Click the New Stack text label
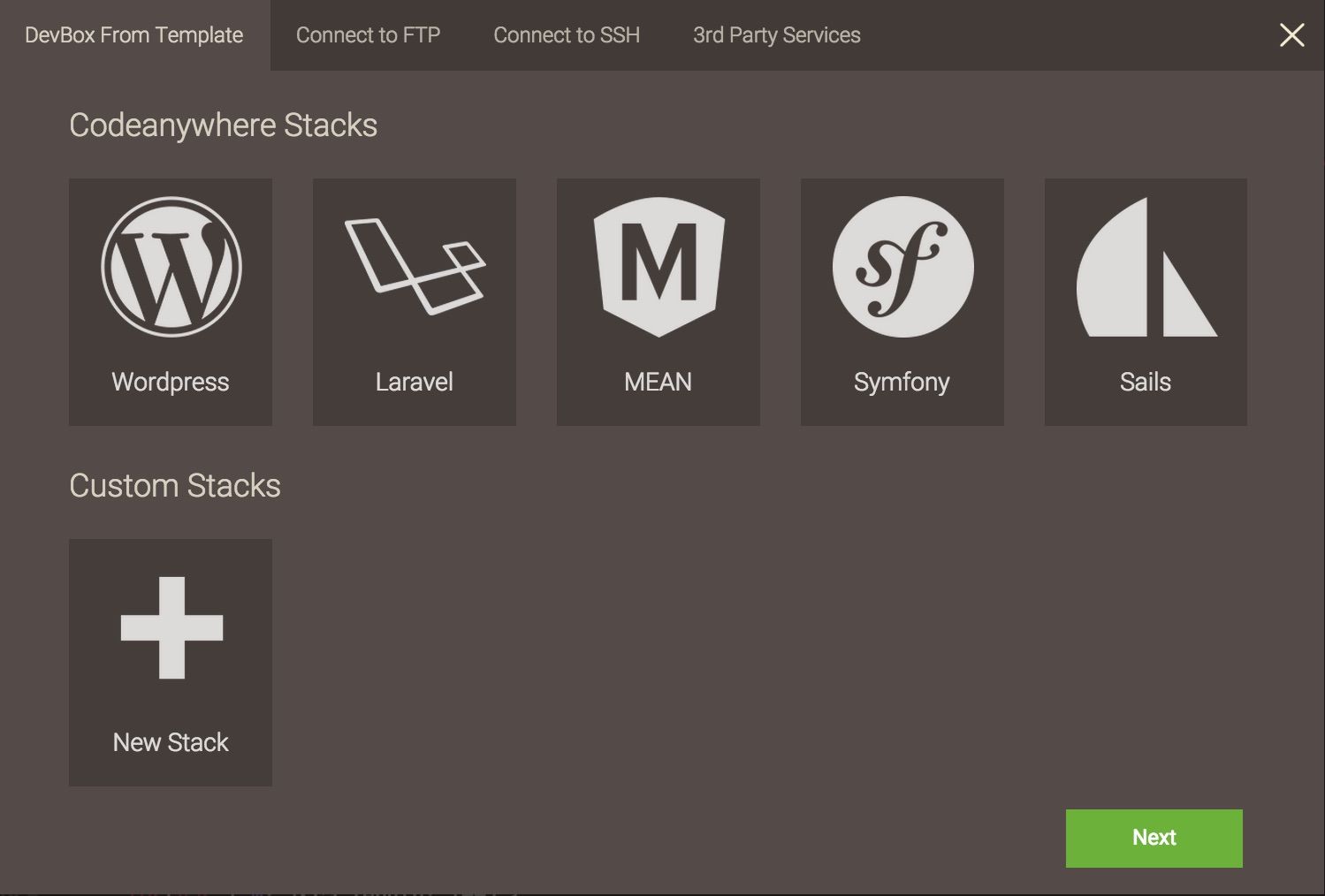The height and width of the screenshot is (896, 1325). coord(171,742)
